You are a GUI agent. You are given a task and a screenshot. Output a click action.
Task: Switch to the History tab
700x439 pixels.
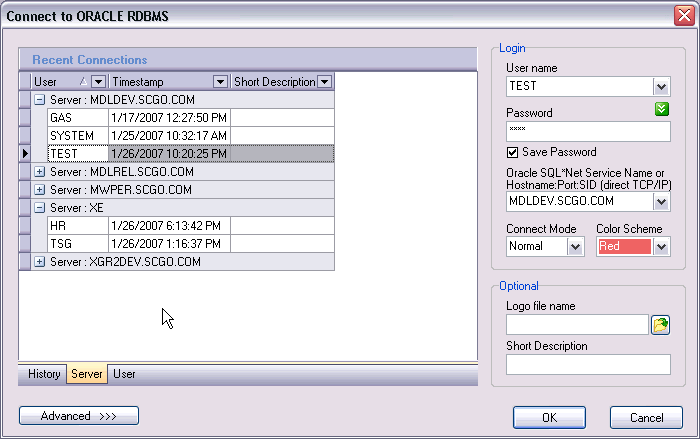point(44,374)
